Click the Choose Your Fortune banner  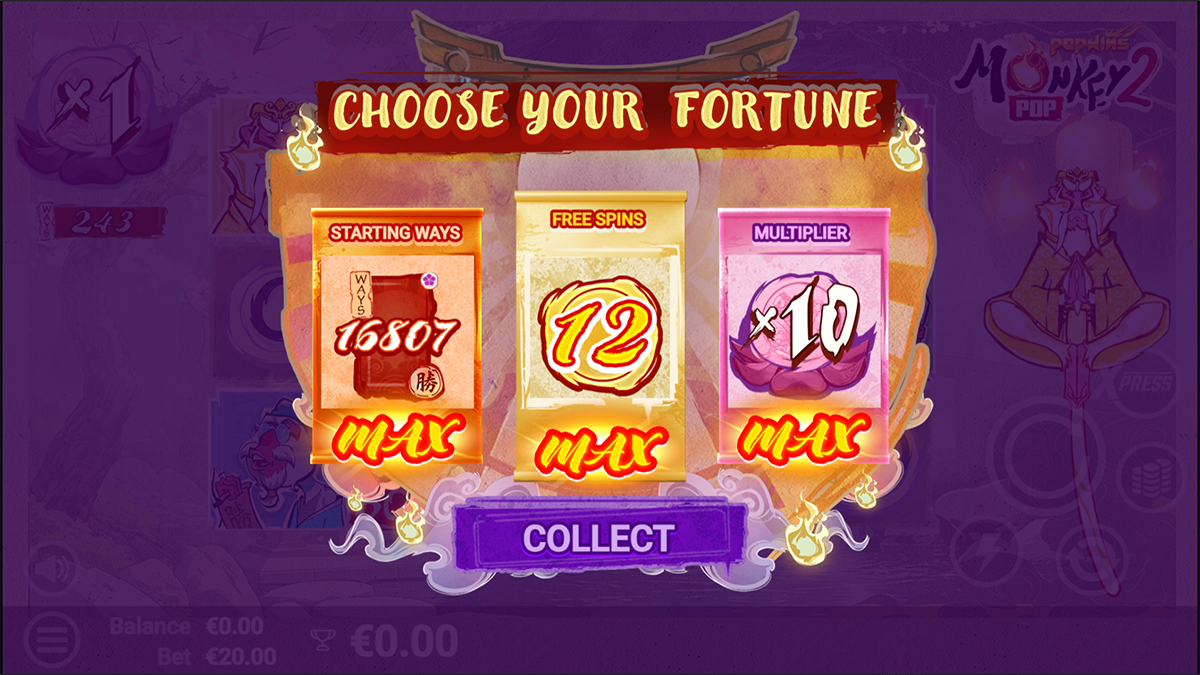606,110
